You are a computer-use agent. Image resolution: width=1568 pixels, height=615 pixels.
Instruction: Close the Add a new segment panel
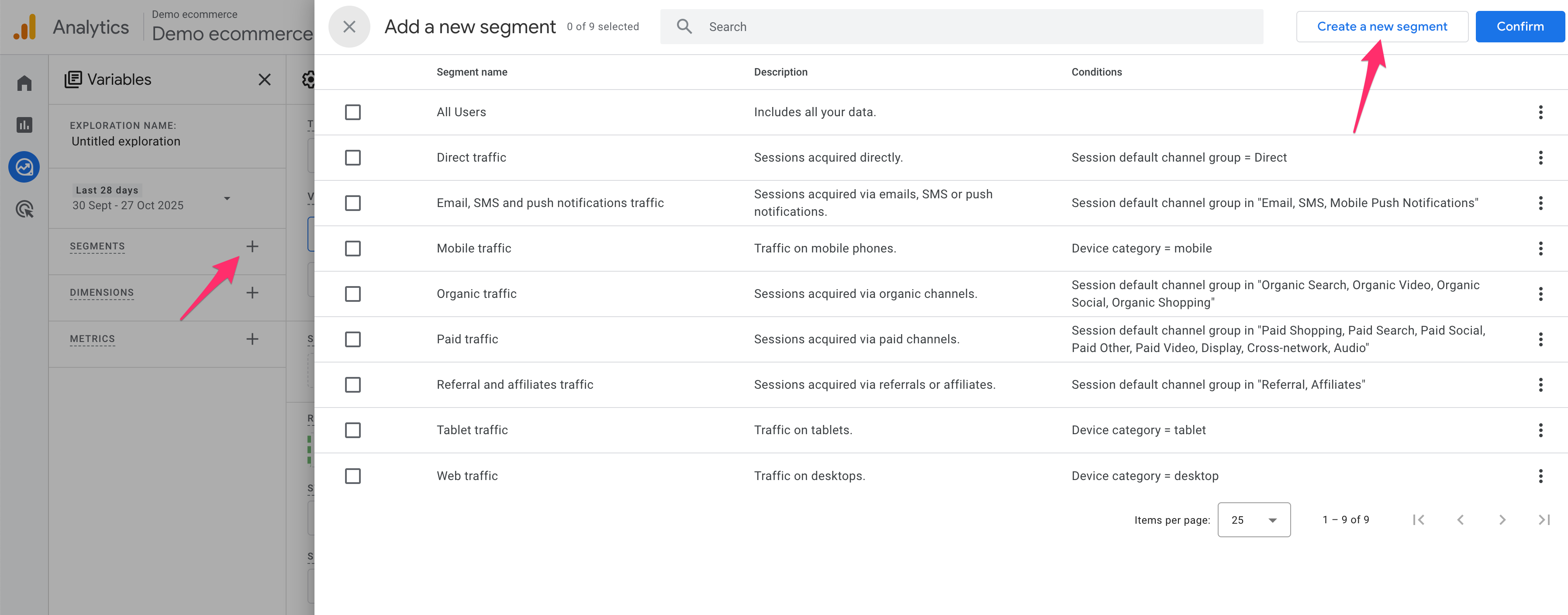tap(349, 27)
